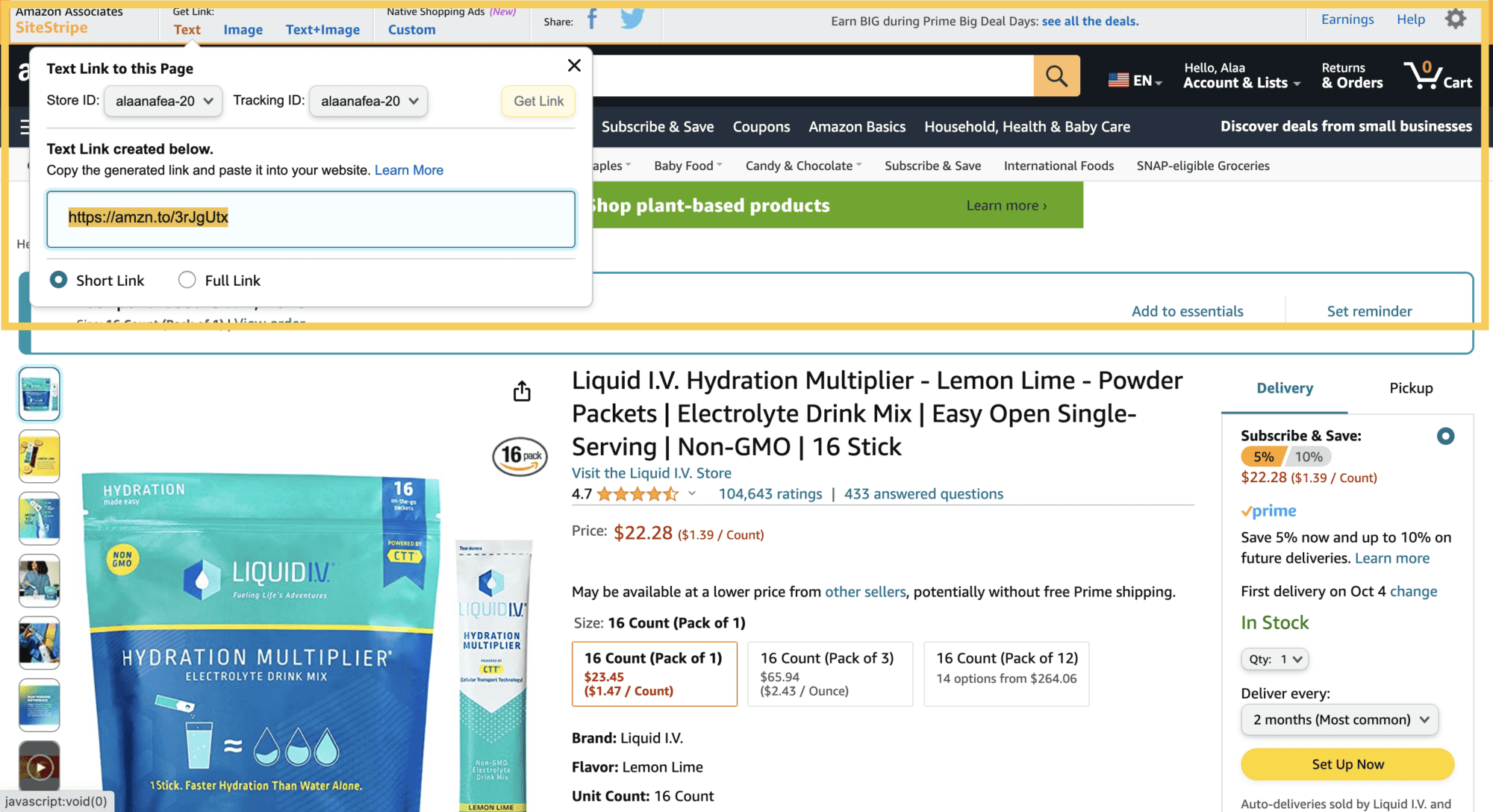Click the product share icon
Screen dimensions: 1493x812
[522, 391]
